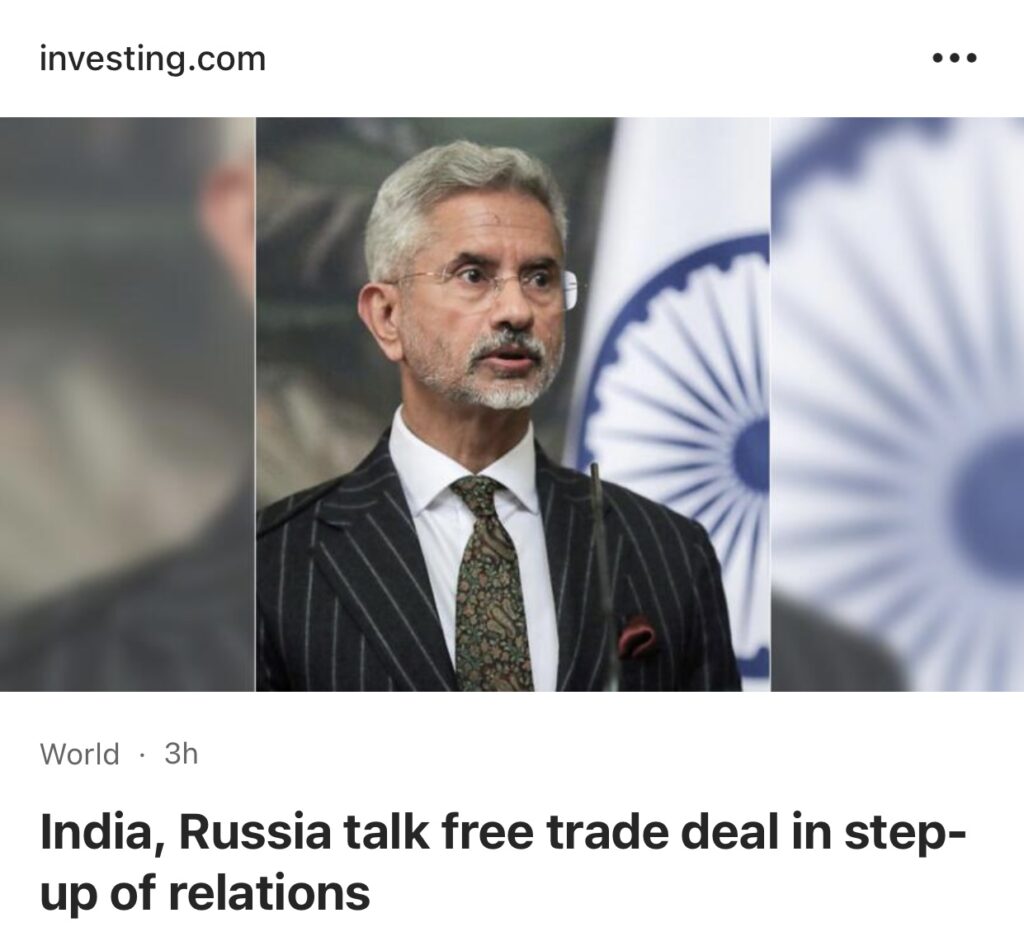Open the three-dot more options menu
Viewport: 1024px width, 951px height.
point(954,59)
